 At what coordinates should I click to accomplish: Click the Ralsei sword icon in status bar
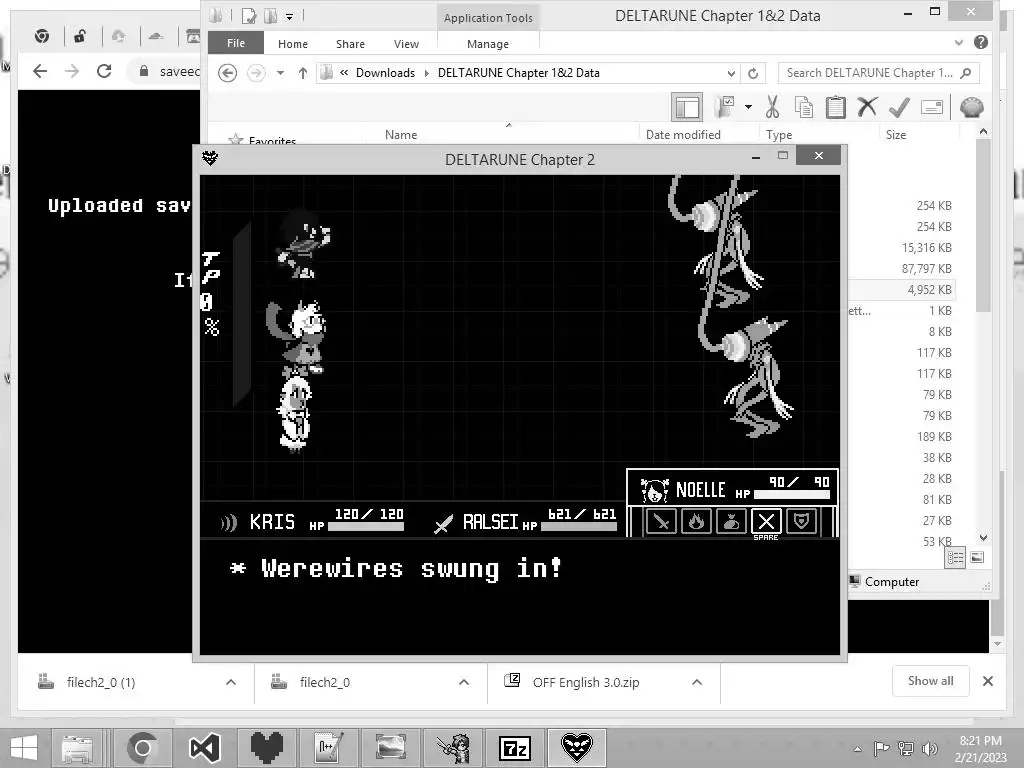443,524
